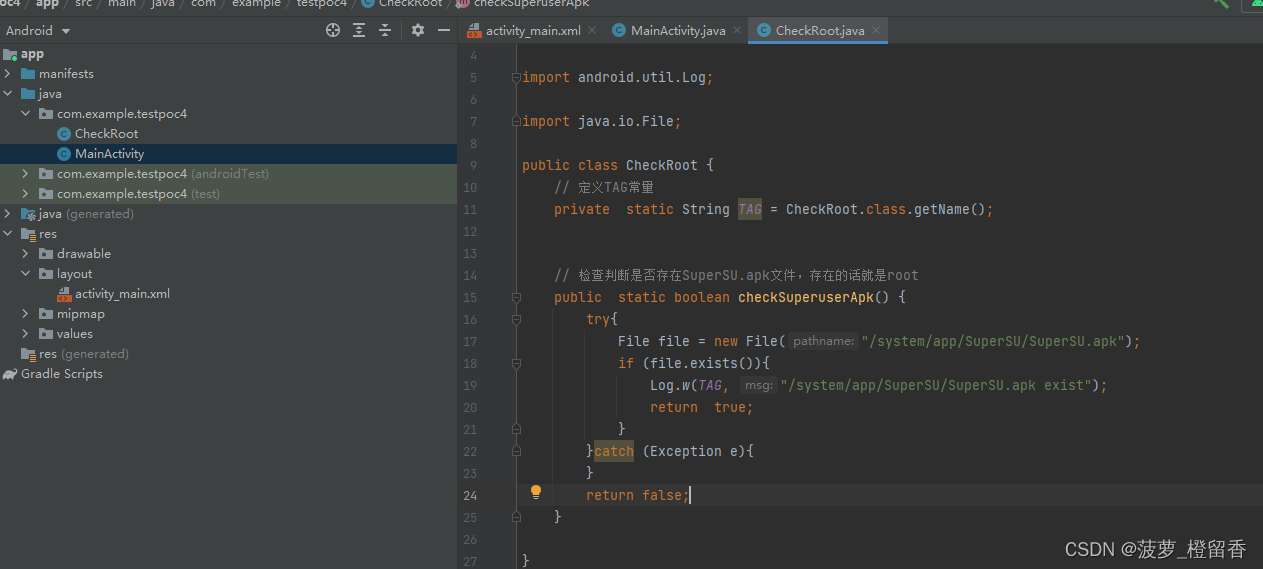Click fold end marker at line 25
Image resolution: width=1263 pixels, height=569 pixels.
pyautogui.click(x=516, y=517)
